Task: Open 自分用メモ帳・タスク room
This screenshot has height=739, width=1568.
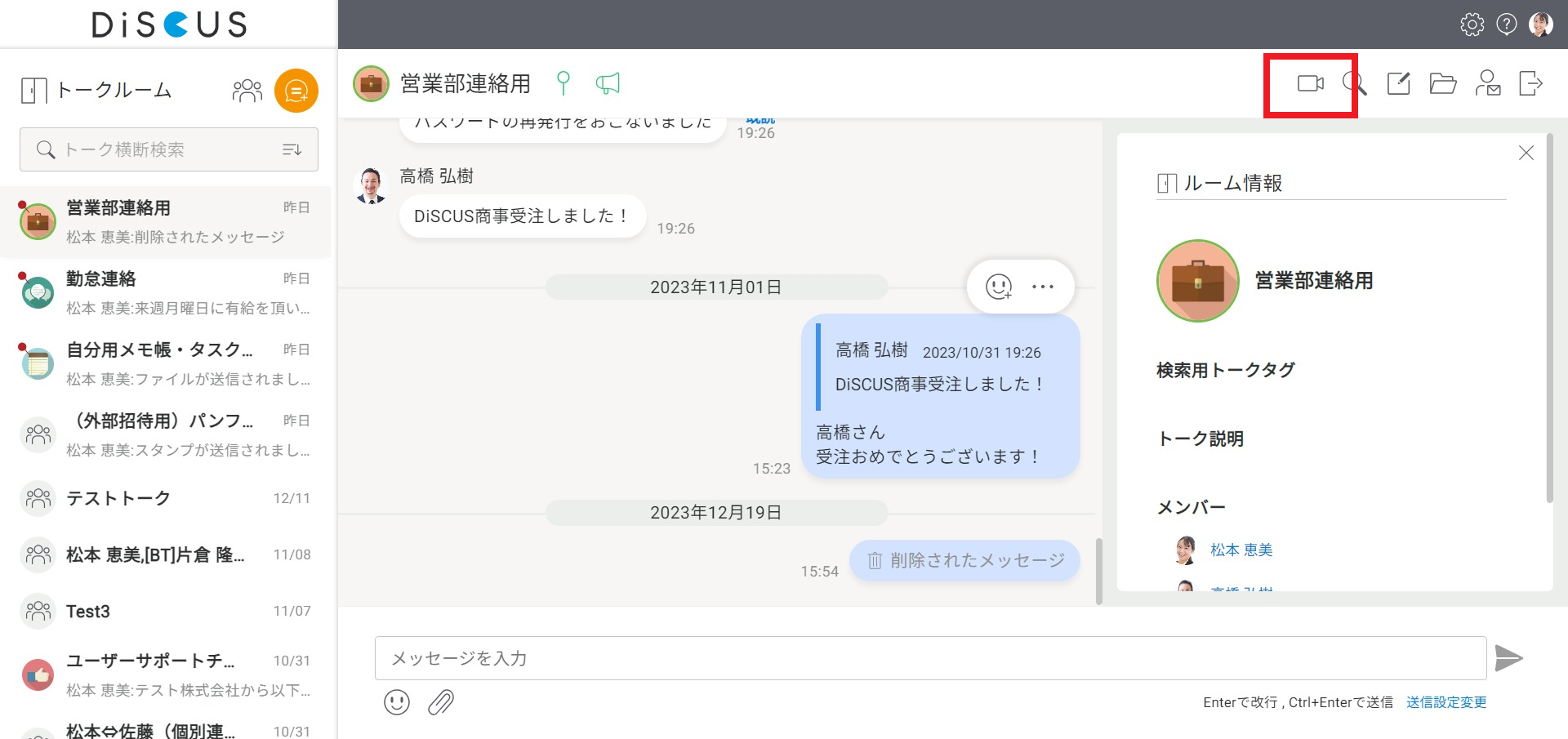Action: tap(166, 364)
